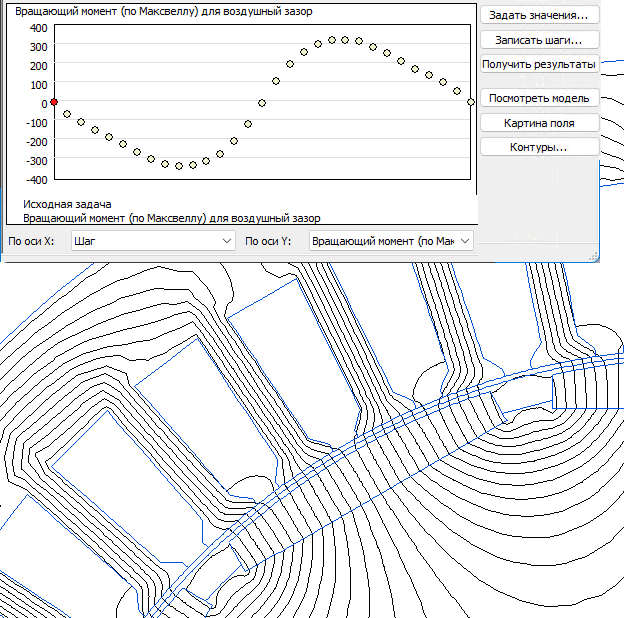Pick the data point just before the final one
This screenshot has width=624, height=618.
[457, 91]
